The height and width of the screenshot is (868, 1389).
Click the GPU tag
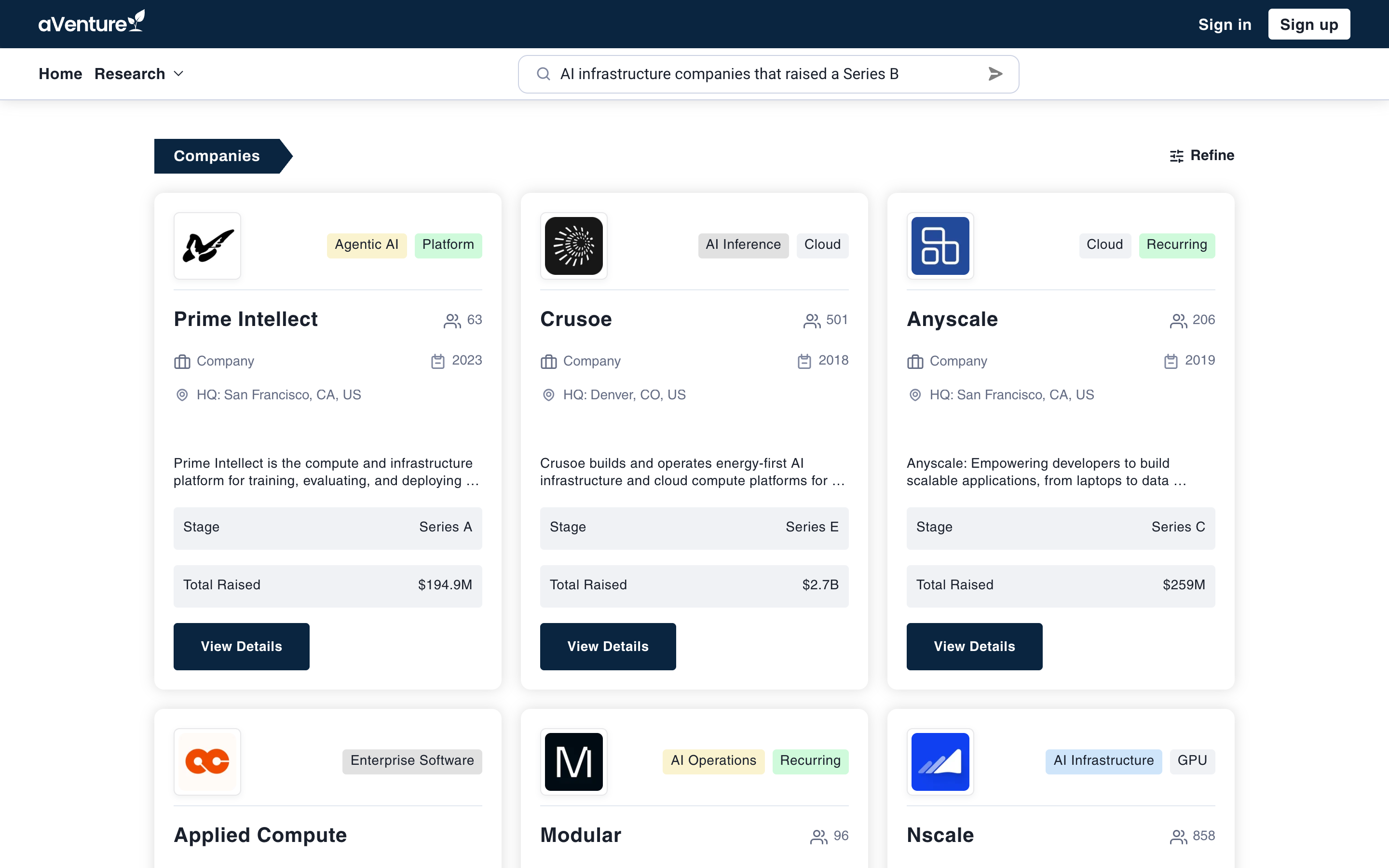point(1192,761)
